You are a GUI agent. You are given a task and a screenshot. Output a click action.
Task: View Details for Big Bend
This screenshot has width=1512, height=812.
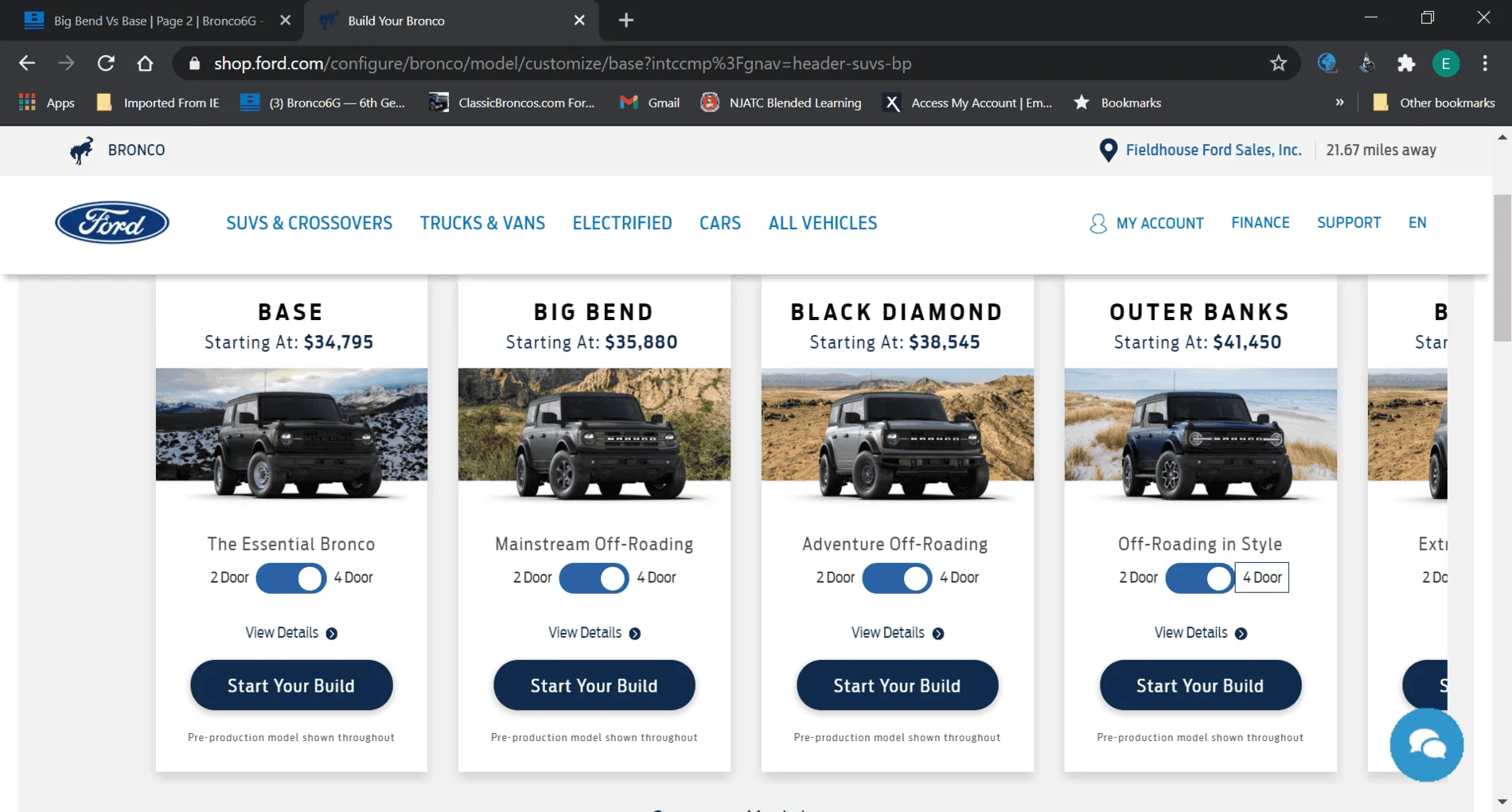(x=594, y=633)
